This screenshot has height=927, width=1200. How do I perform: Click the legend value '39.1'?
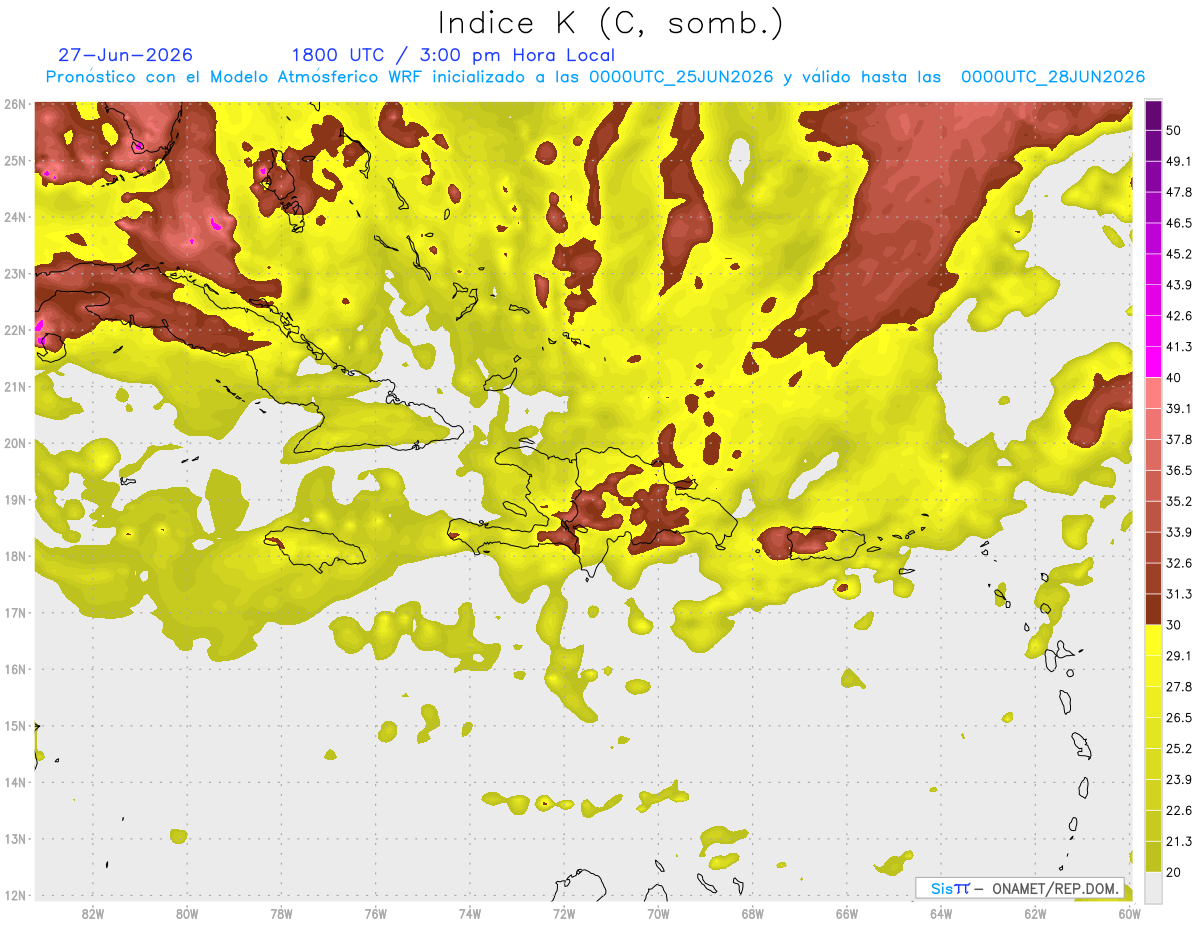[1179, 408]
